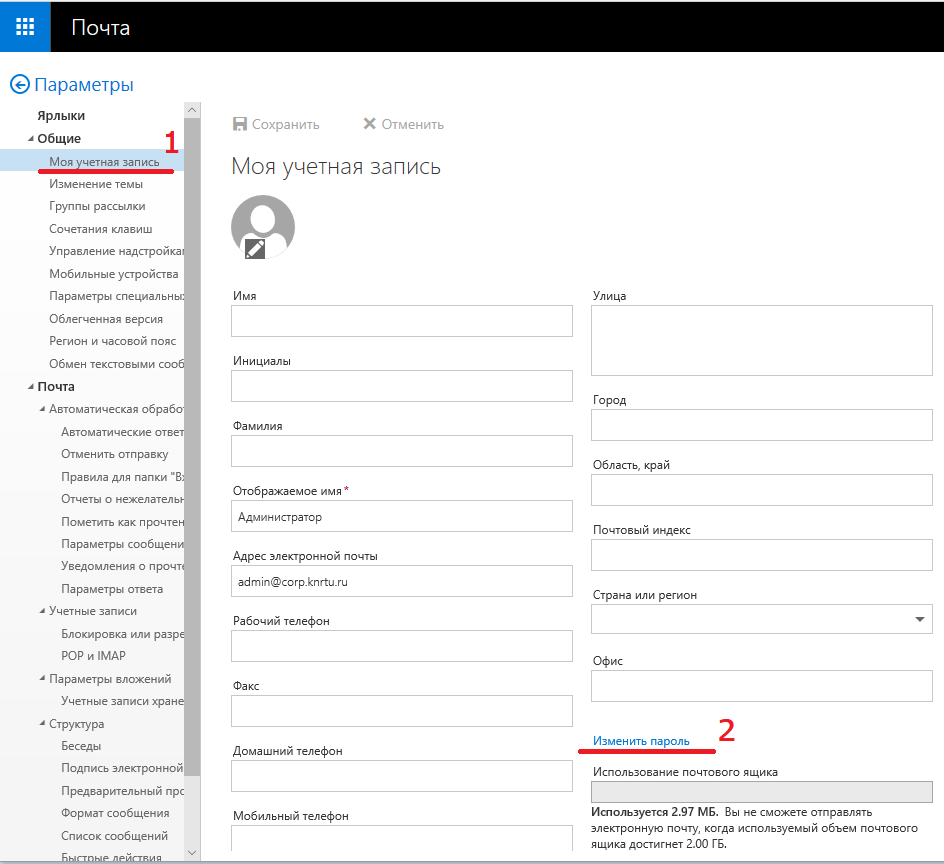Viewport: 944px width, 864px height.
Task: Click the Отображаемое имя field
Action: (401, 516)
